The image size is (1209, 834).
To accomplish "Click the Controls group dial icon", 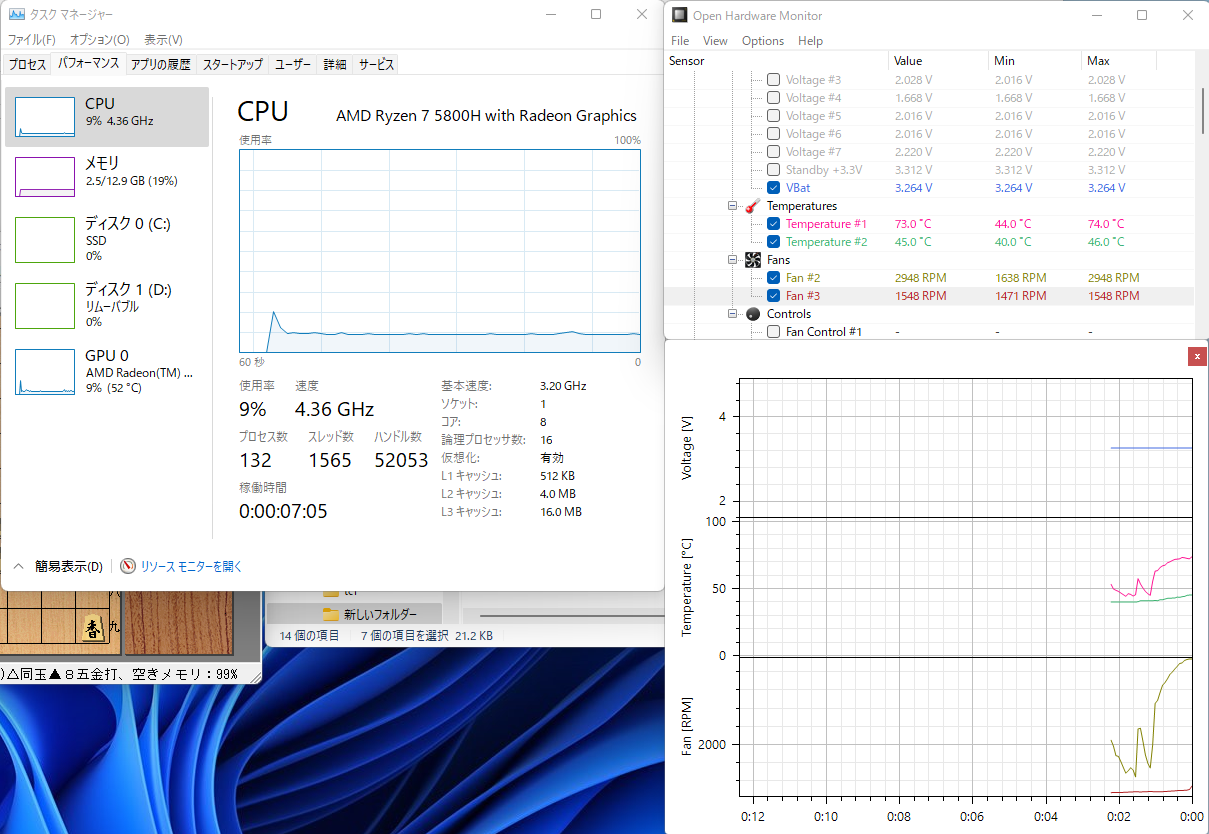I will pyautogui.click(x=753, y=314).
